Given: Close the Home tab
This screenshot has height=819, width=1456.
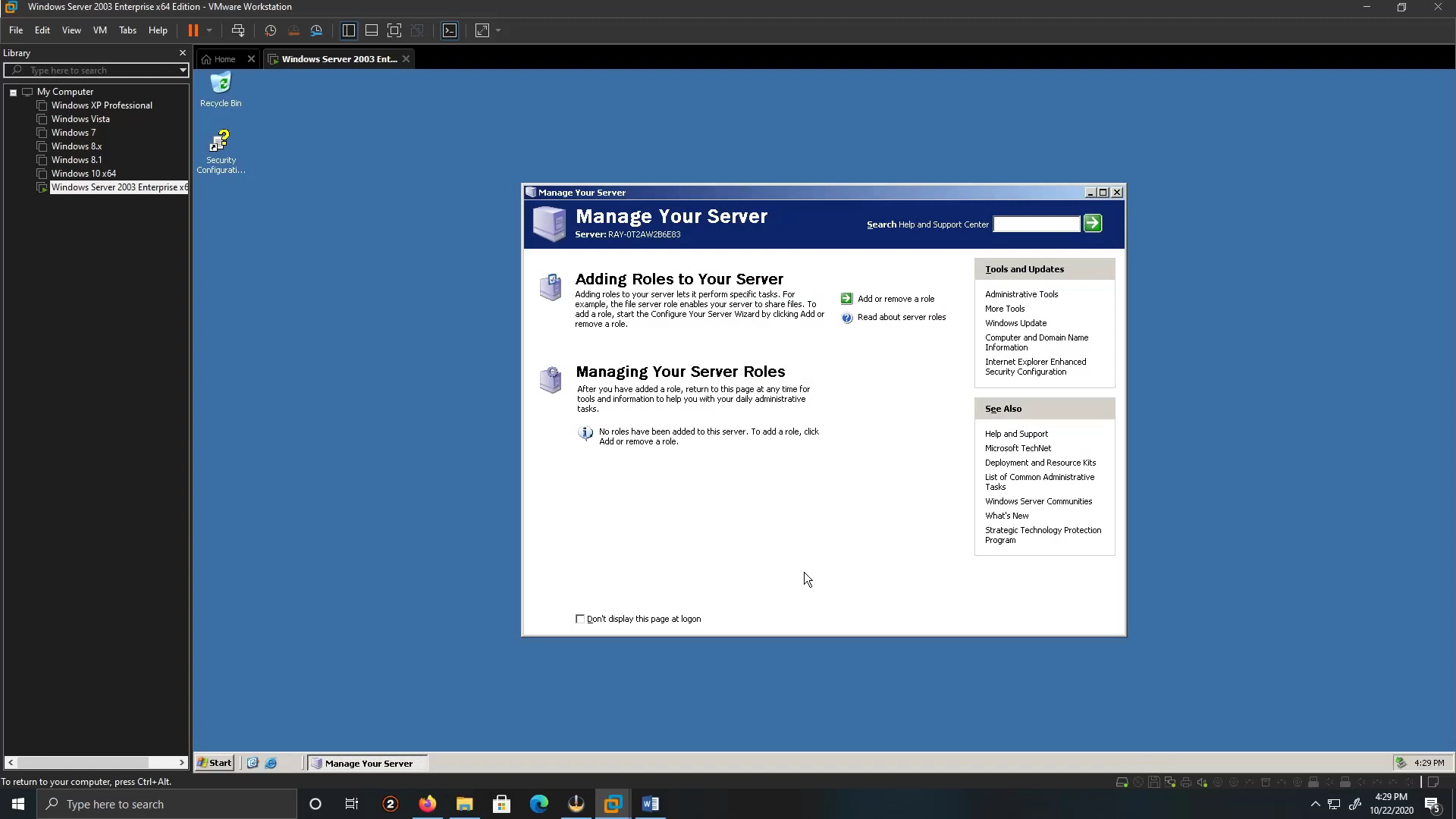Looking at the screenshot, I should coord(251,59).
